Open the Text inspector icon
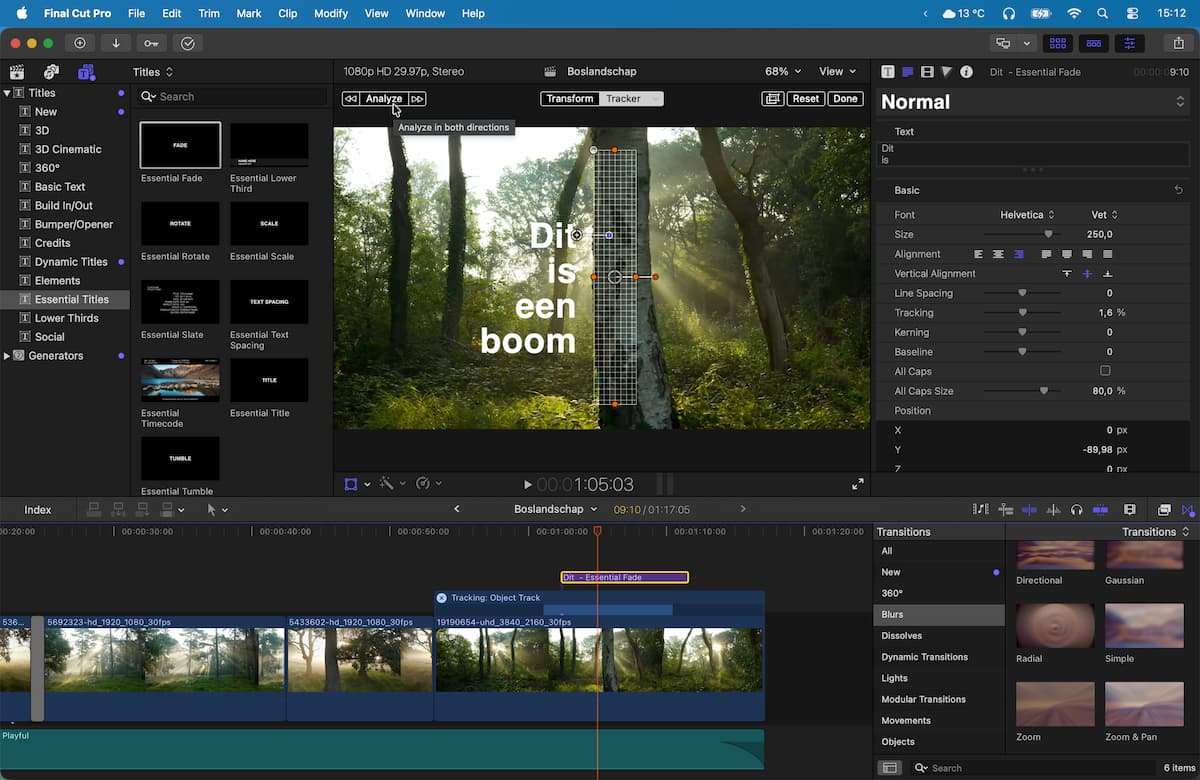 coord(907,72)
